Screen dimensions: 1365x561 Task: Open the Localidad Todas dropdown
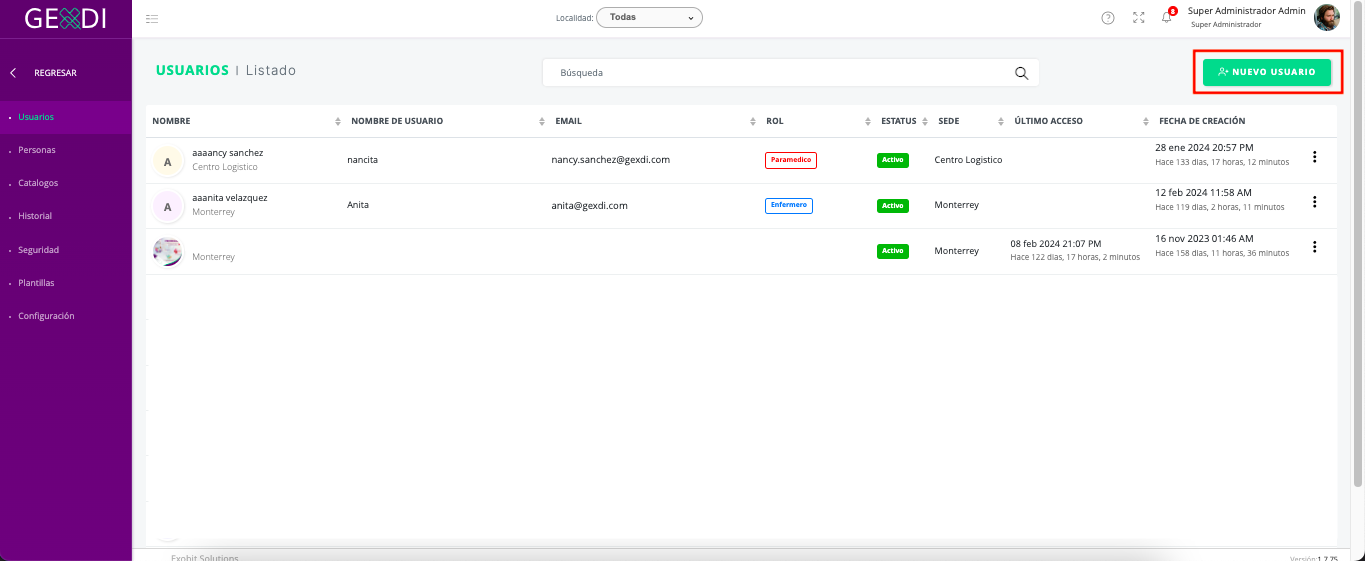click(649, 17)
